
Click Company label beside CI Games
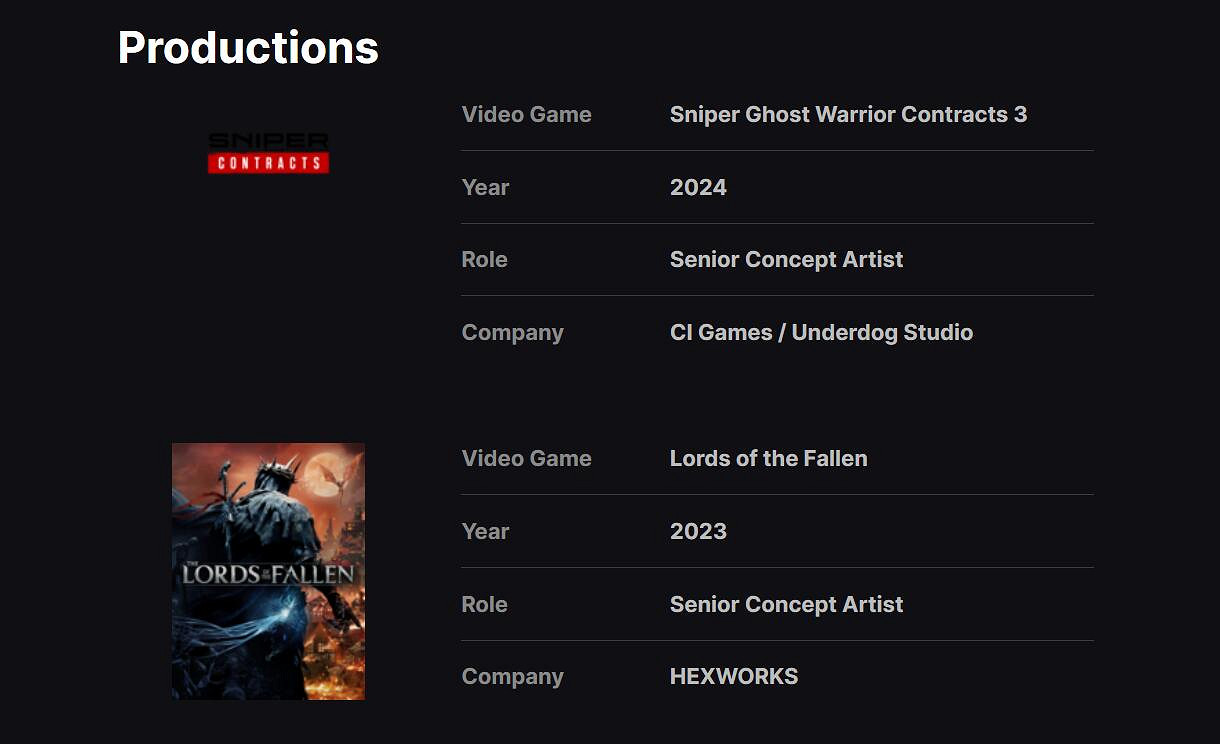[x=512, y=332]
